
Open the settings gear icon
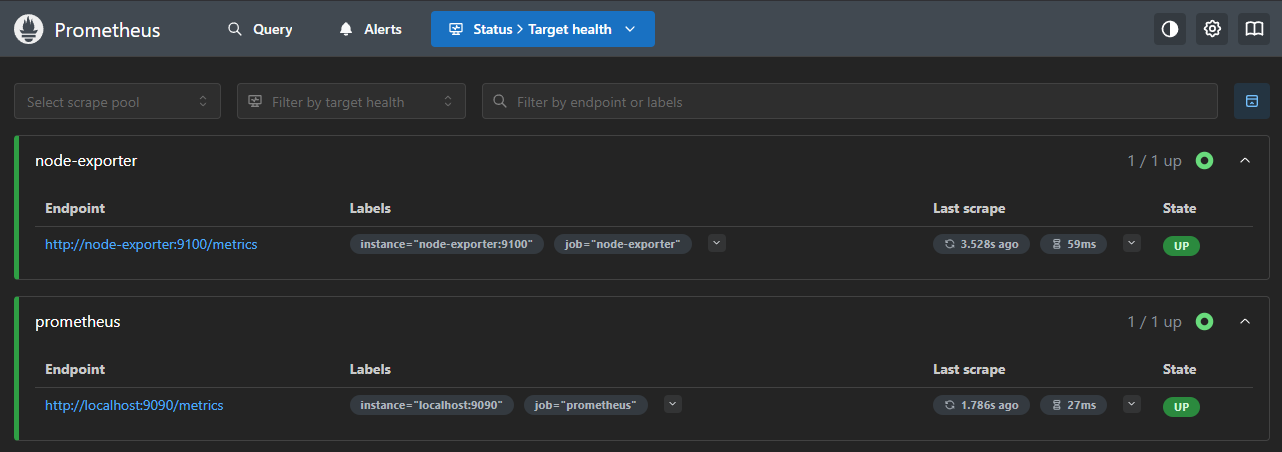tap(1212, 29)
